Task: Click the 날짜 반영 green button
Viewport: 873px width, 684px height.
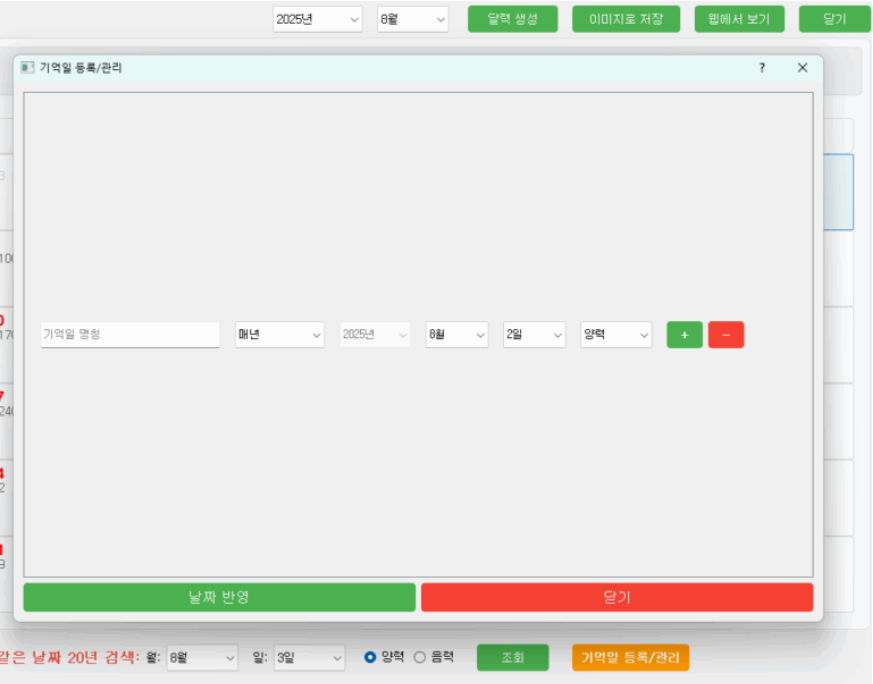Action: pos(219,597)
